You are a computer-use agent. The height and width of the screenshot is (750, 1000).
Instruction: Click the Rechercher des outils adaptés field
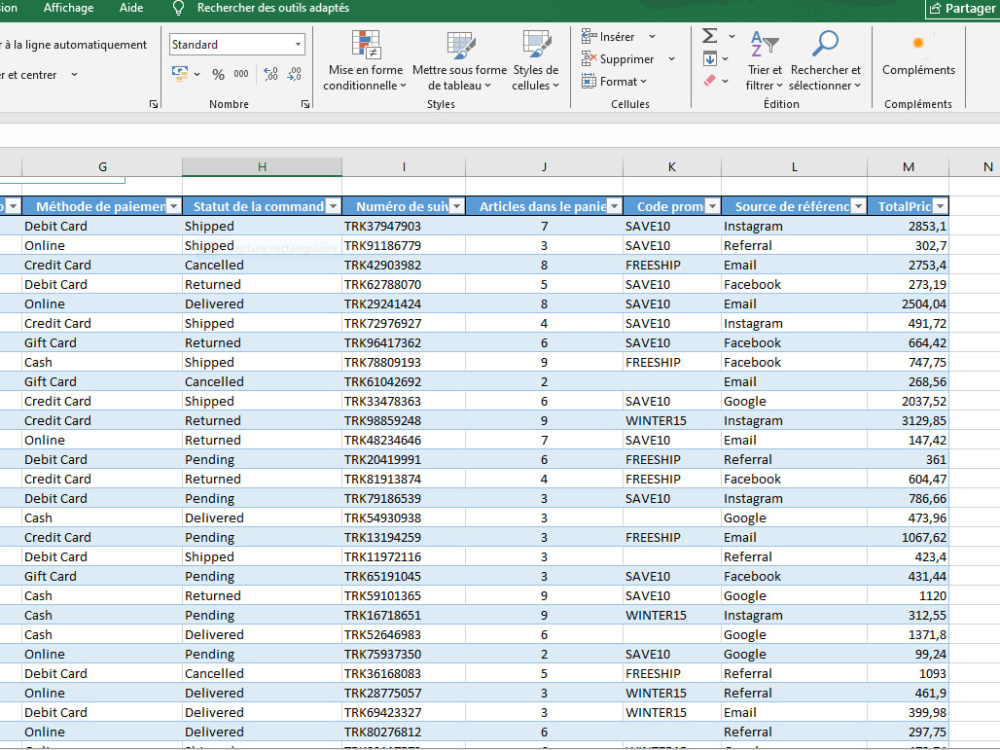click(x=273, y=8)
